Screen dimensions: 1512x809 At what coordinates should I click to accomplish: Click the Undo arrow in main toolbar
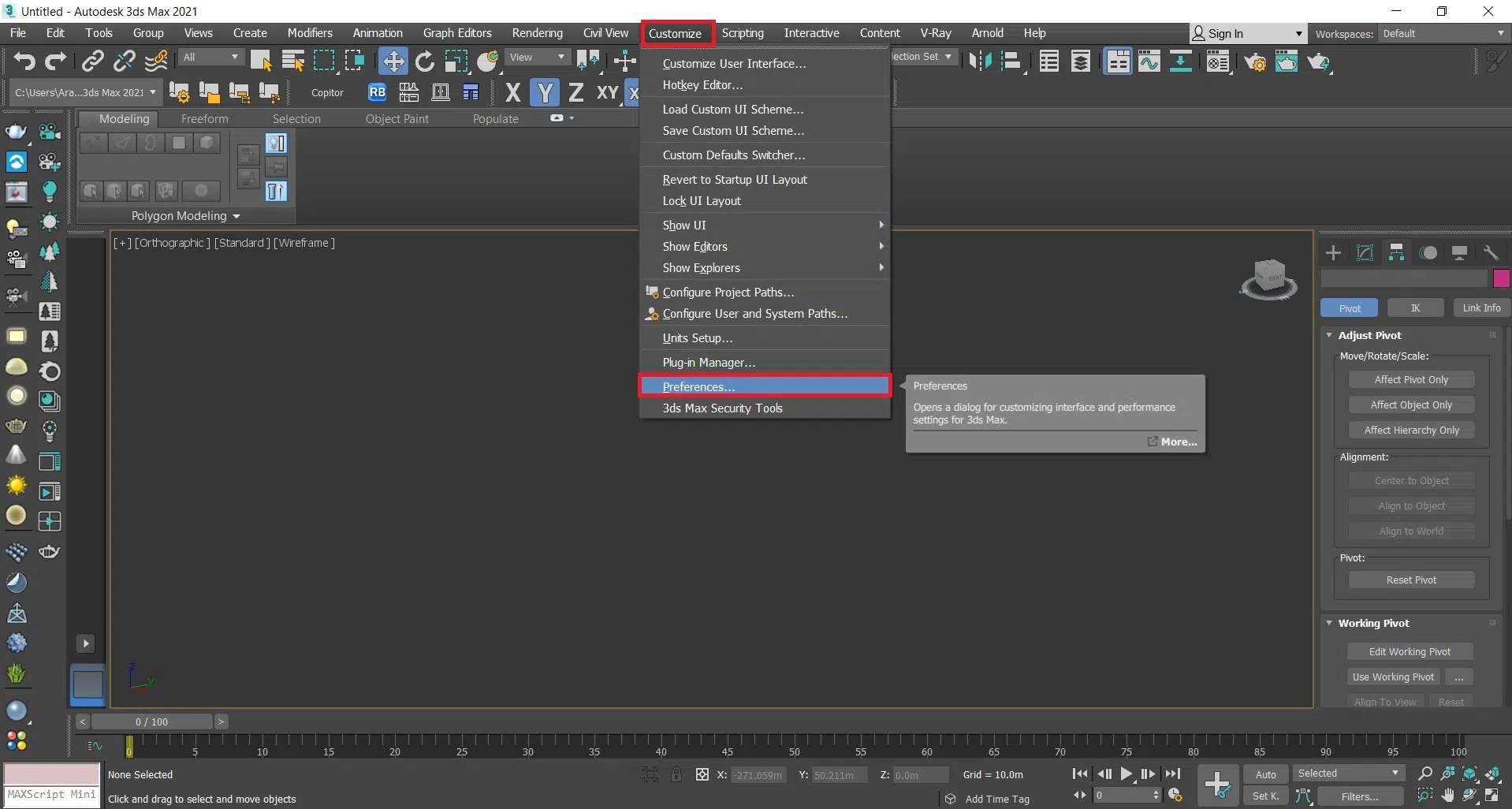[x=24, y=61]
